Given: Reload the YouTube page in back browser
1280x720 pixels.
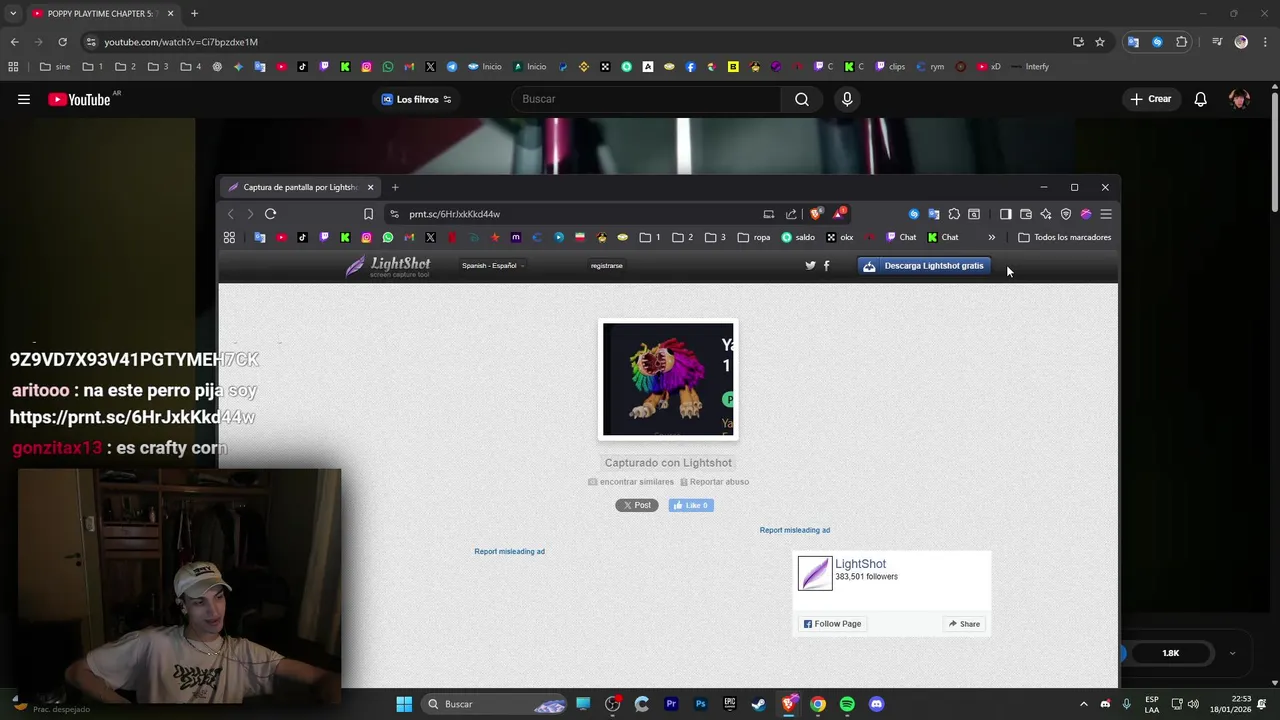Looking at the screenshot, I should [62, 42].
